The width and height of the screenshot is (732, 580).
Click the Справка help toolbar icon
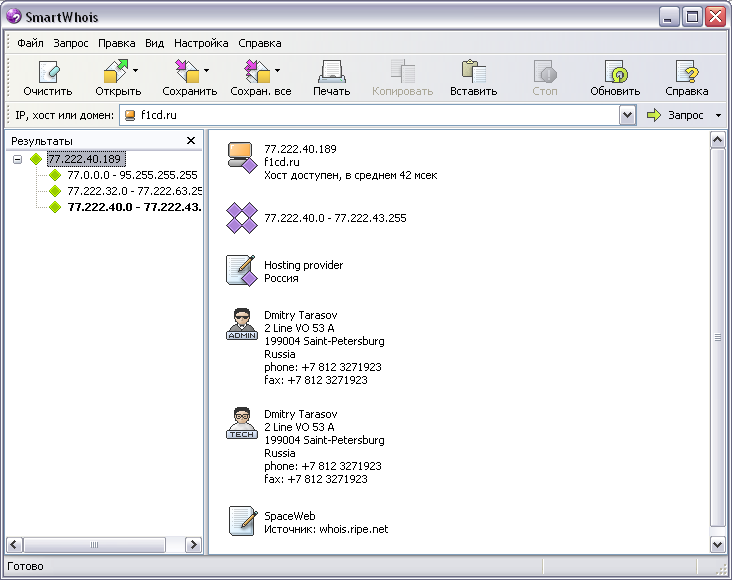(687, 71)
